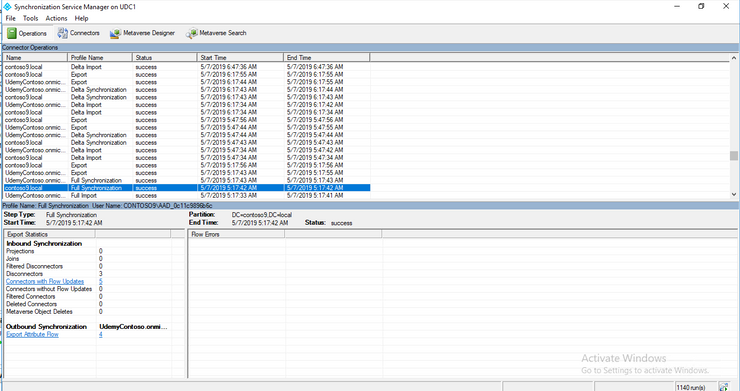Viewport: 740px width, 391px height.
Task: Click the status bar refresh icon
Action: (723, 387)
